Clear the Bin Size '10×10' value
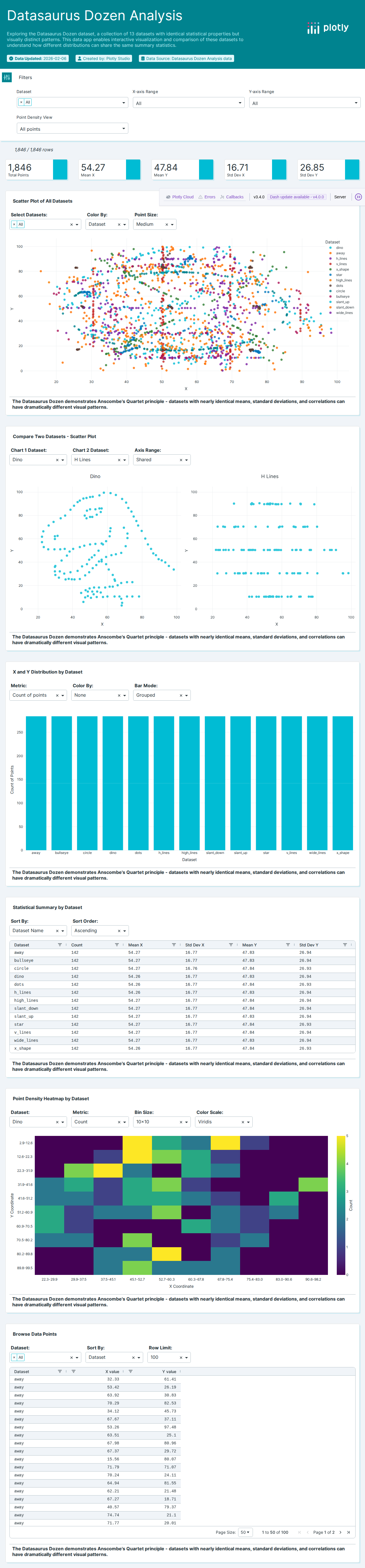365x1568 pixels. pos(181,1122)
